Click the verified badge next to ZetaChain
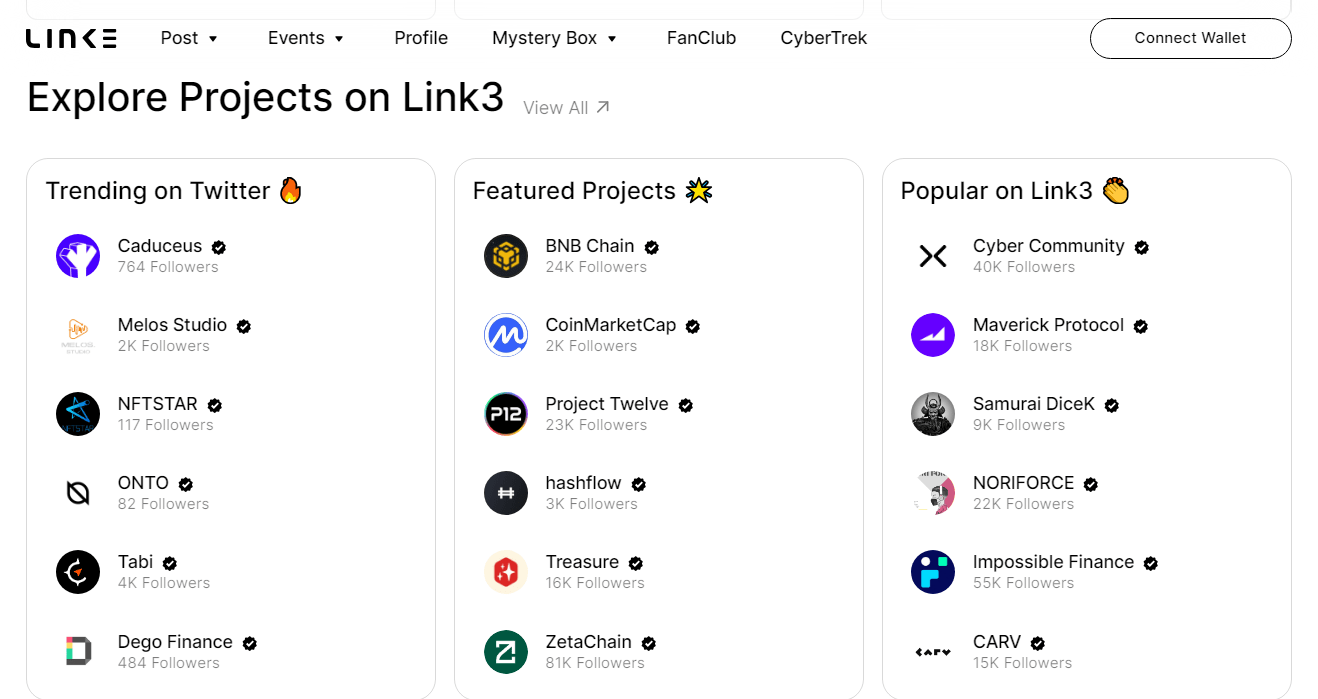The height and width of the screenshot is (699, 1318). pos(648,643)
